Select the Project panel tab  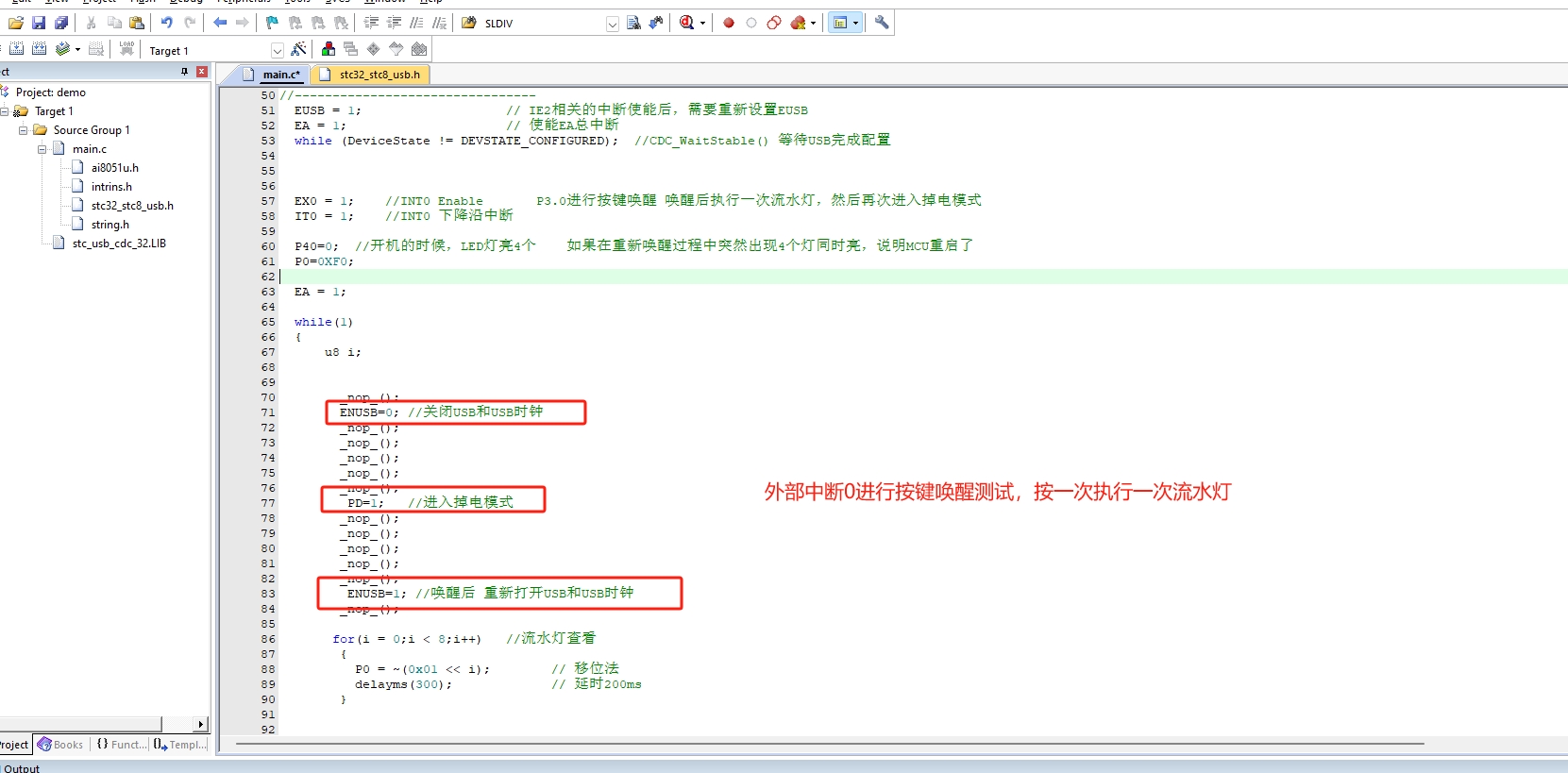(14, 745)
